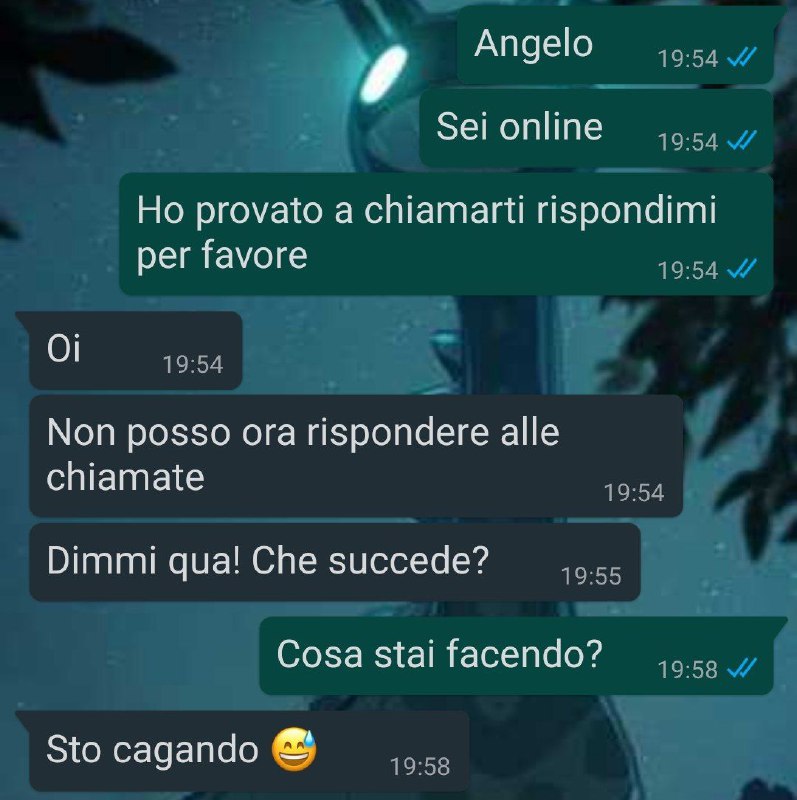Tap the 19:54 timestamp on 'Angelo' message
797x800 pixels.
(x=688, y=58)
